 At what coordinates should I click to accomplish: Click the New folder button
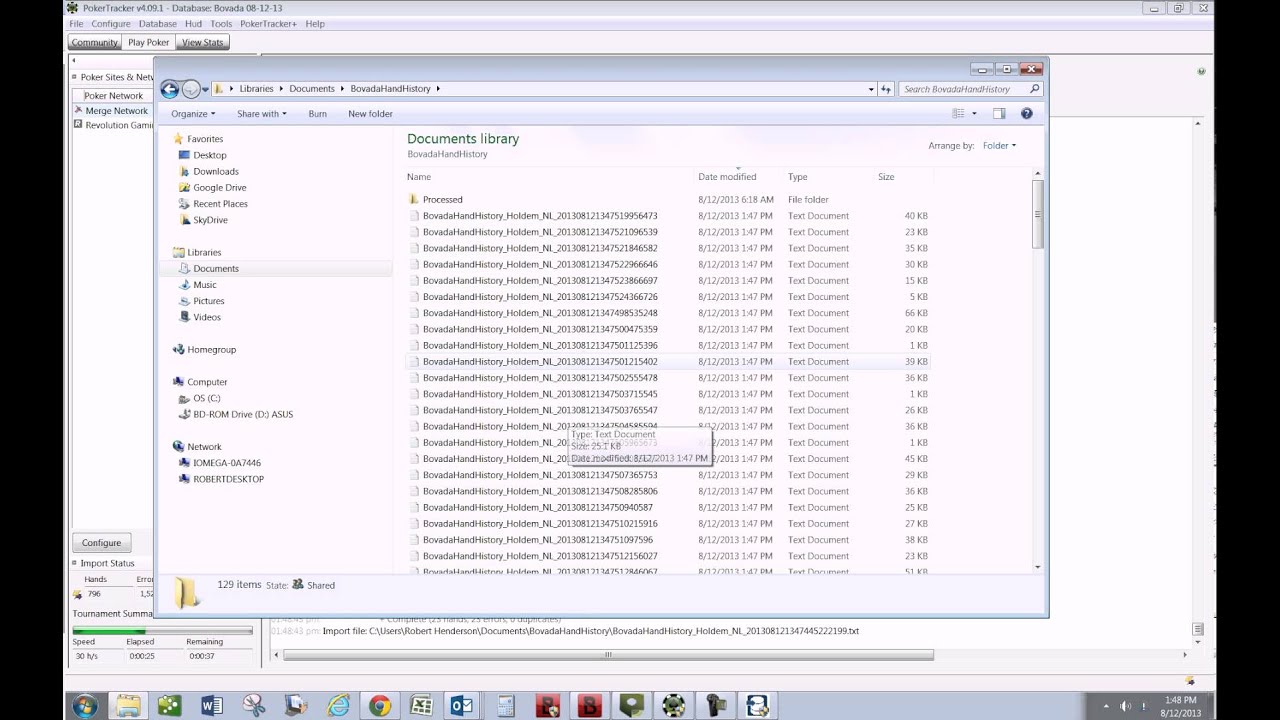370,114
